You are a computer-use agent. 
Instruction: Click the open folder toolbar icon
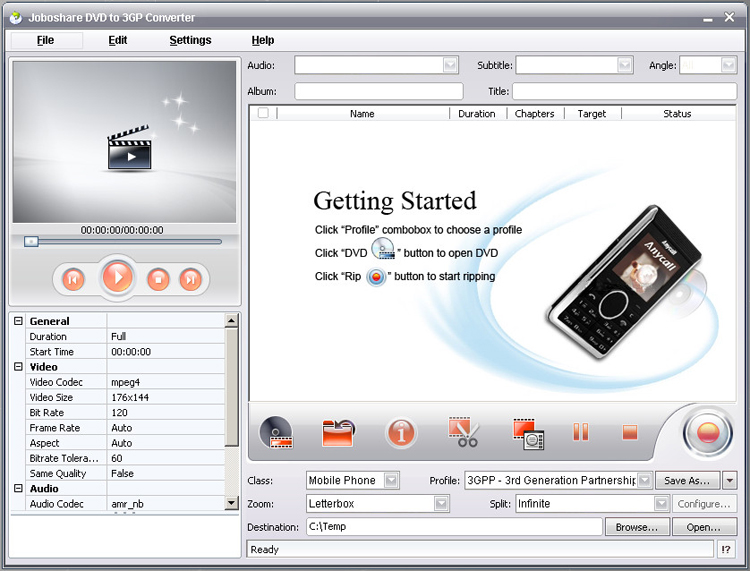click(338, 433)
